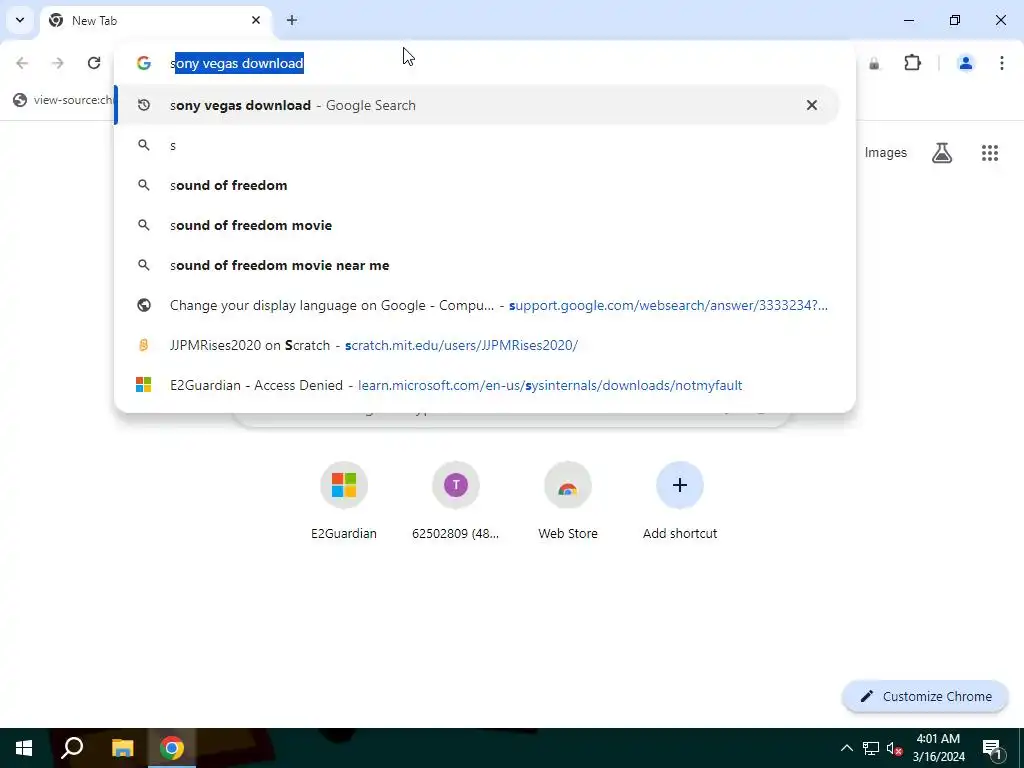Remove sony vegas download suggestion
1024x768 pixels.
(x=812, y=105)
